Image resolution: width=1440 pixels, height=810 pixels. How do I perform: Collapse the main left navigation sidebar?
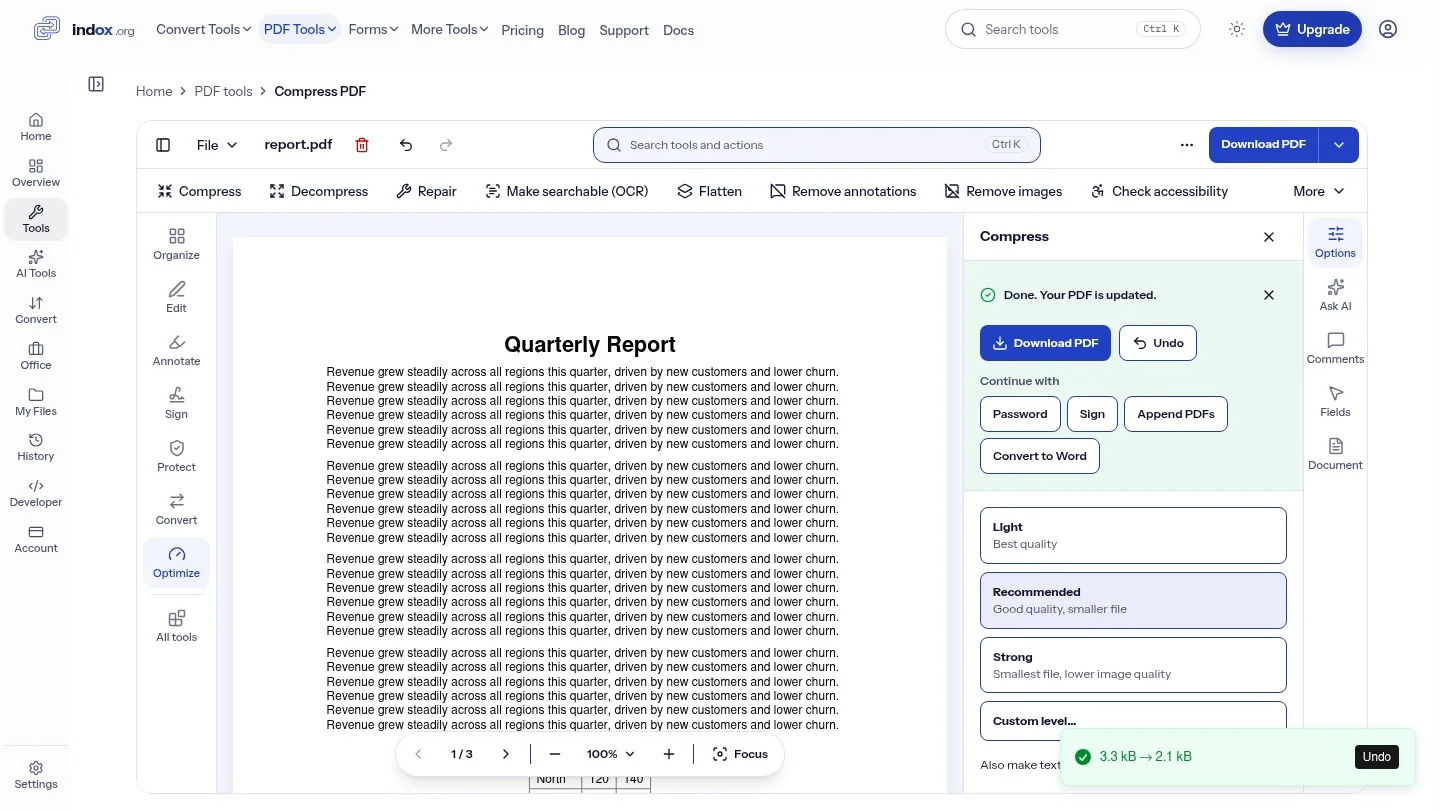click(x=96, y=84)
